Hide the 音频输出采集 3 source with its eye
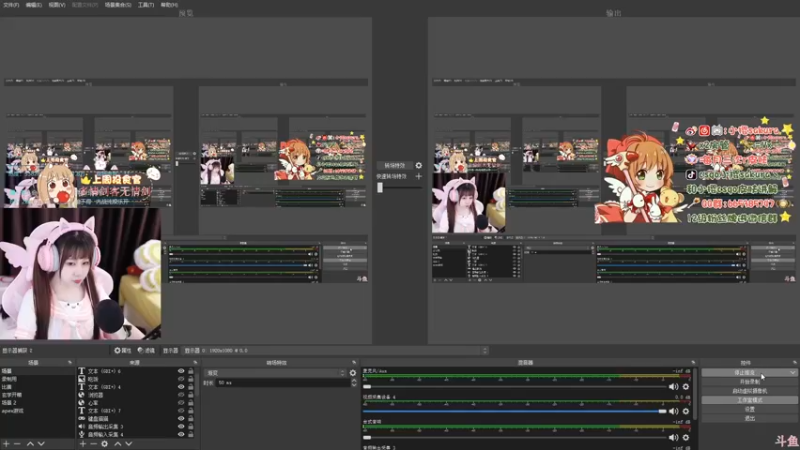The image size is (800, 450). 181,427
